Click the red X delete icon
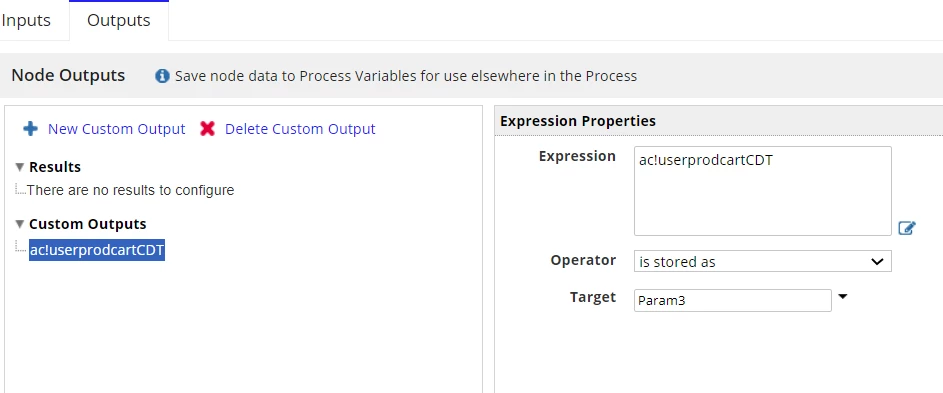Image resolution: width=943 pixels, height=393 pixels. pyautogui.click(x=207, y=129)
